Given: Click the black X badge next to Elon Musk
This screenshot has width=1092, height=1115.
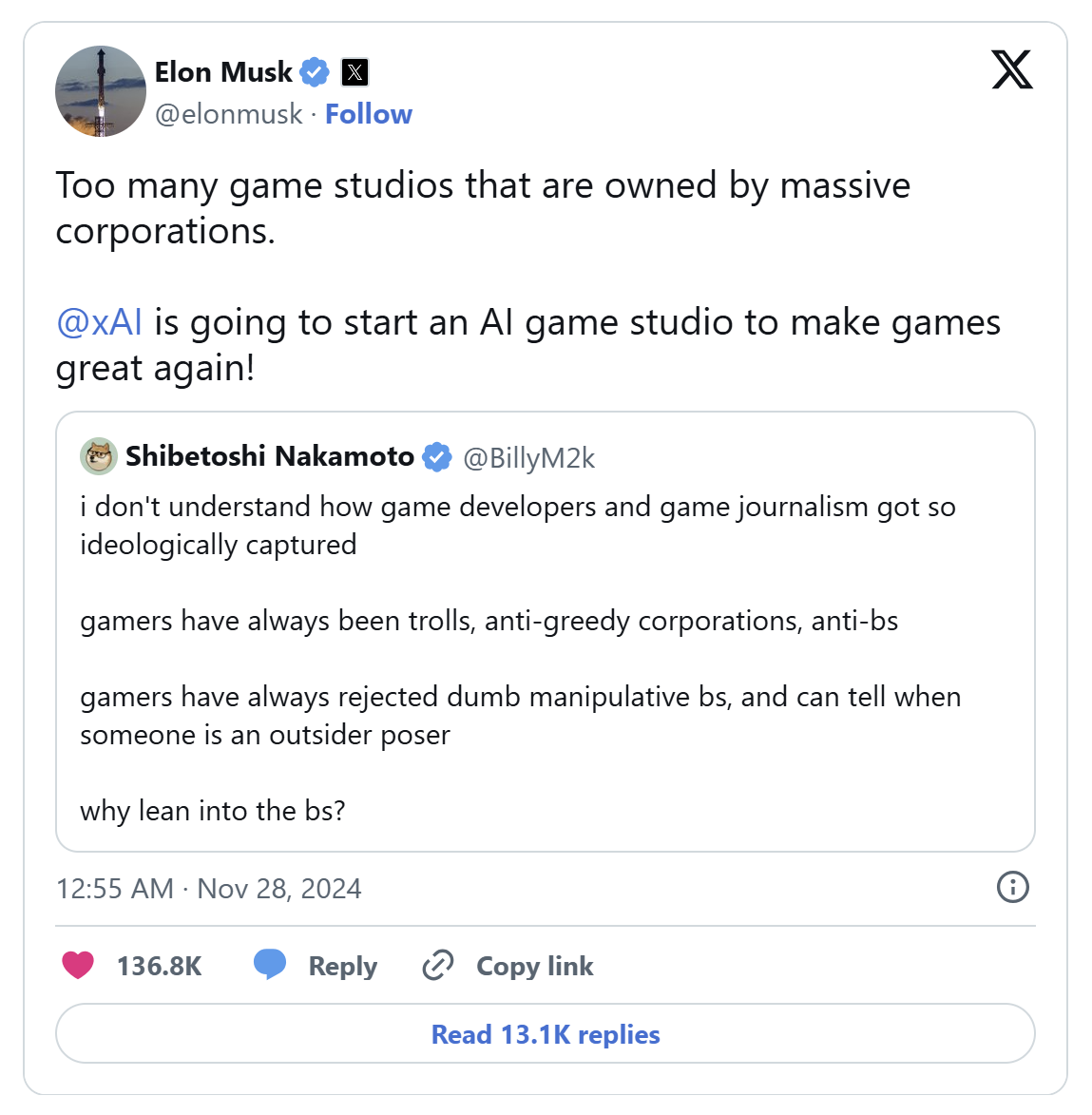Looking at the screenshot, I should tap(354, 71).
